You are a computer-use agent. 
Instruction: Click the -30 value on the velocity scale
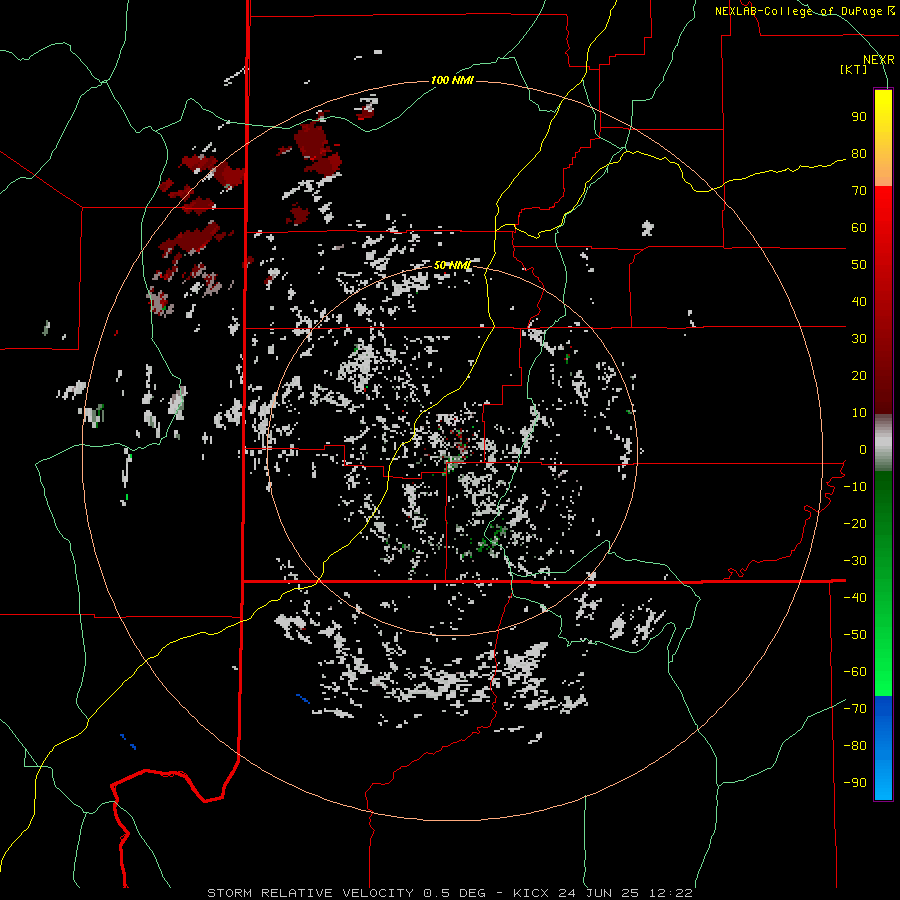pyautogui.click(x=855, y=561)
